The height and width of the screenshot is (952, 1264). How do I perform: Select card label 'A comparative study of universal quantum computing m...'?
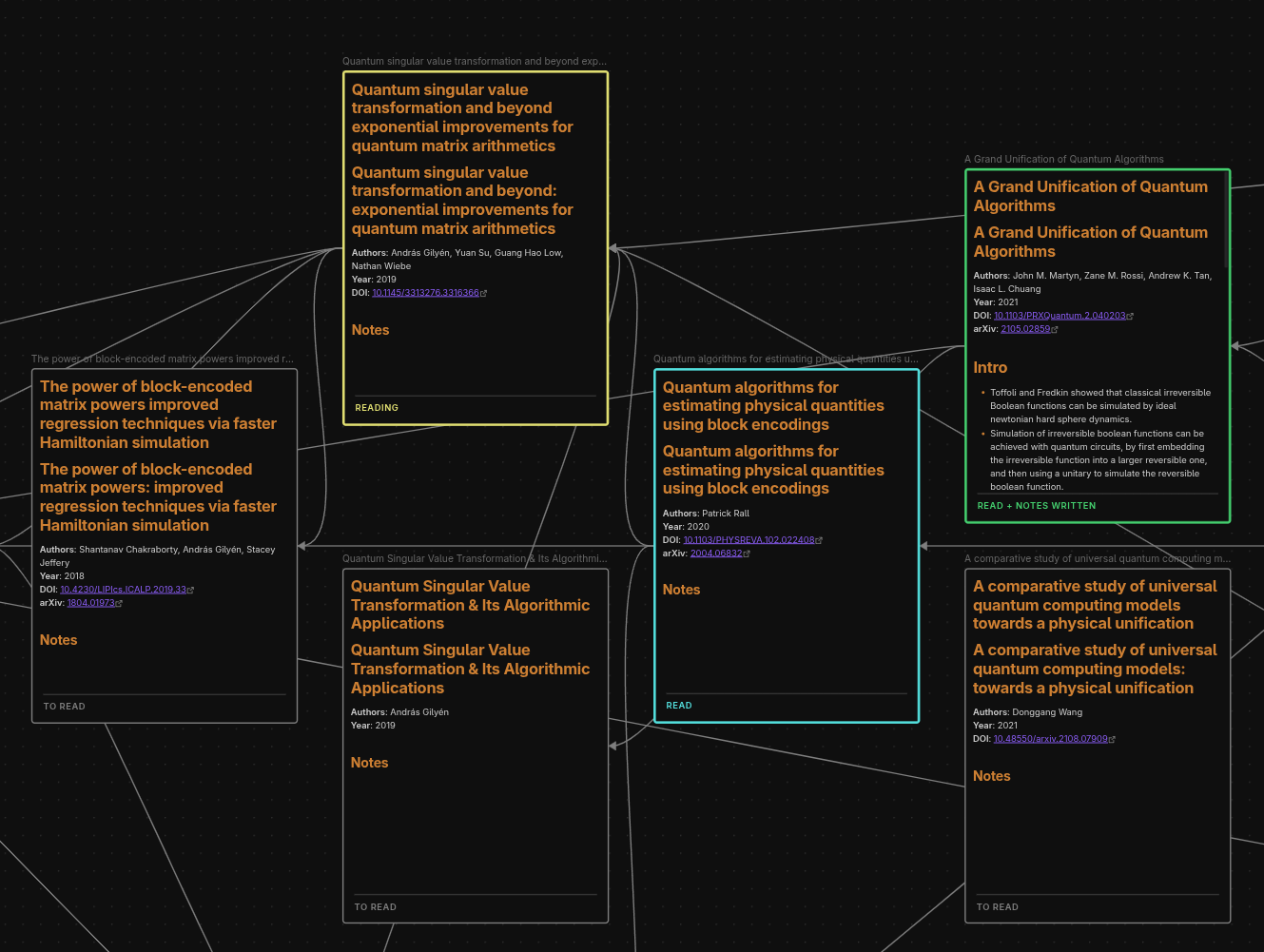coord(1098,559)
